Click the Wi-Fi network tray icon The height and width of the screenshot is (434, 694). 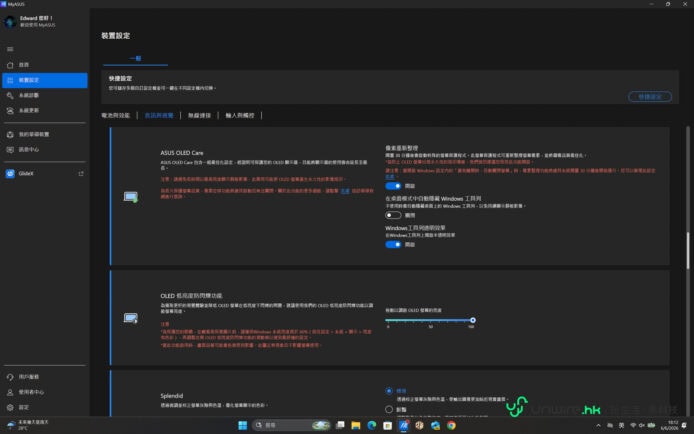[633, 425]
